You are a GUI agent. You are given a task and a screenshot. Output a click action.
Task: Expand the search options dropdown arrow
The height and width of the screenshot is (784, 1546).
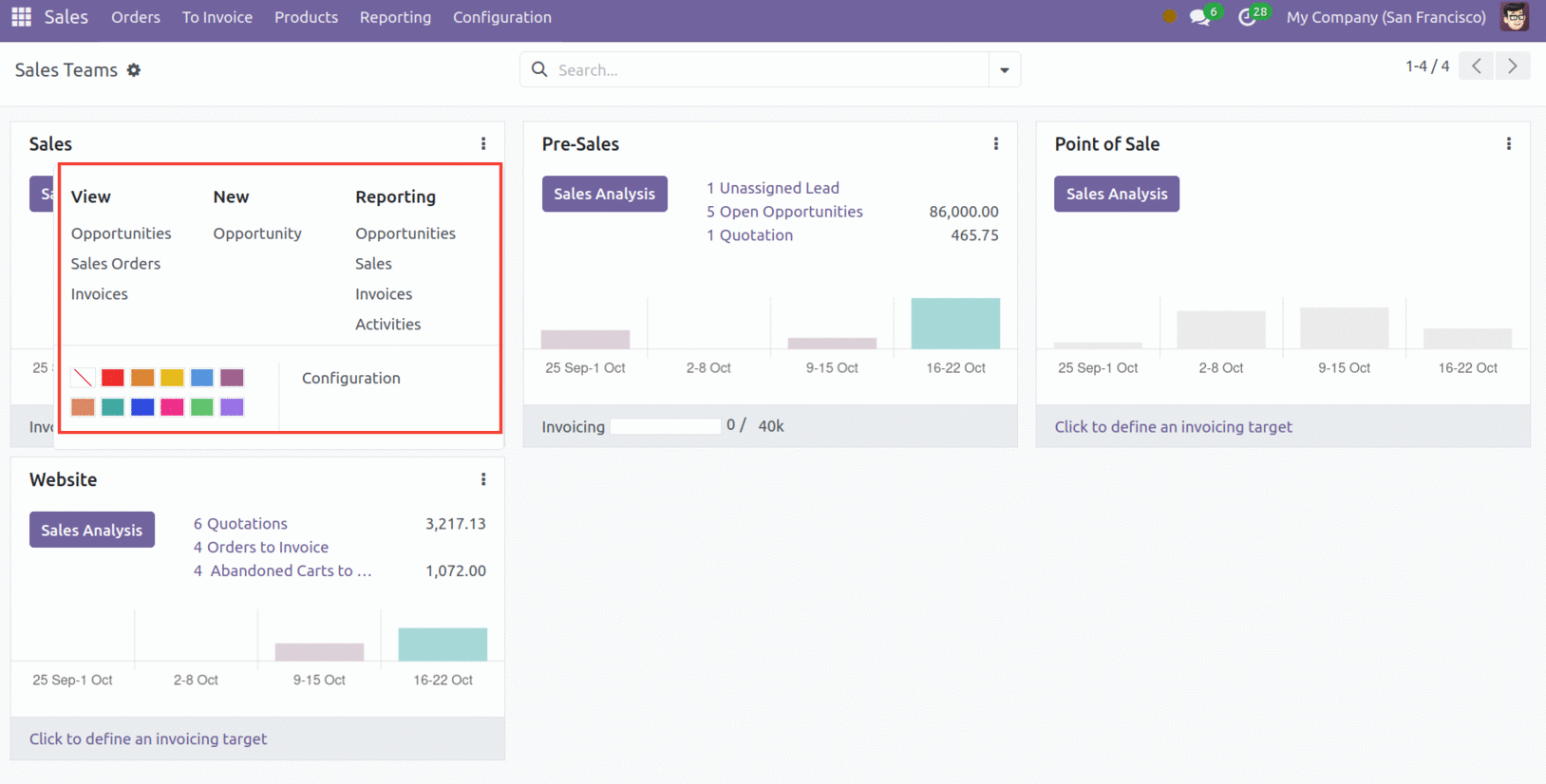pos(1004,70)
